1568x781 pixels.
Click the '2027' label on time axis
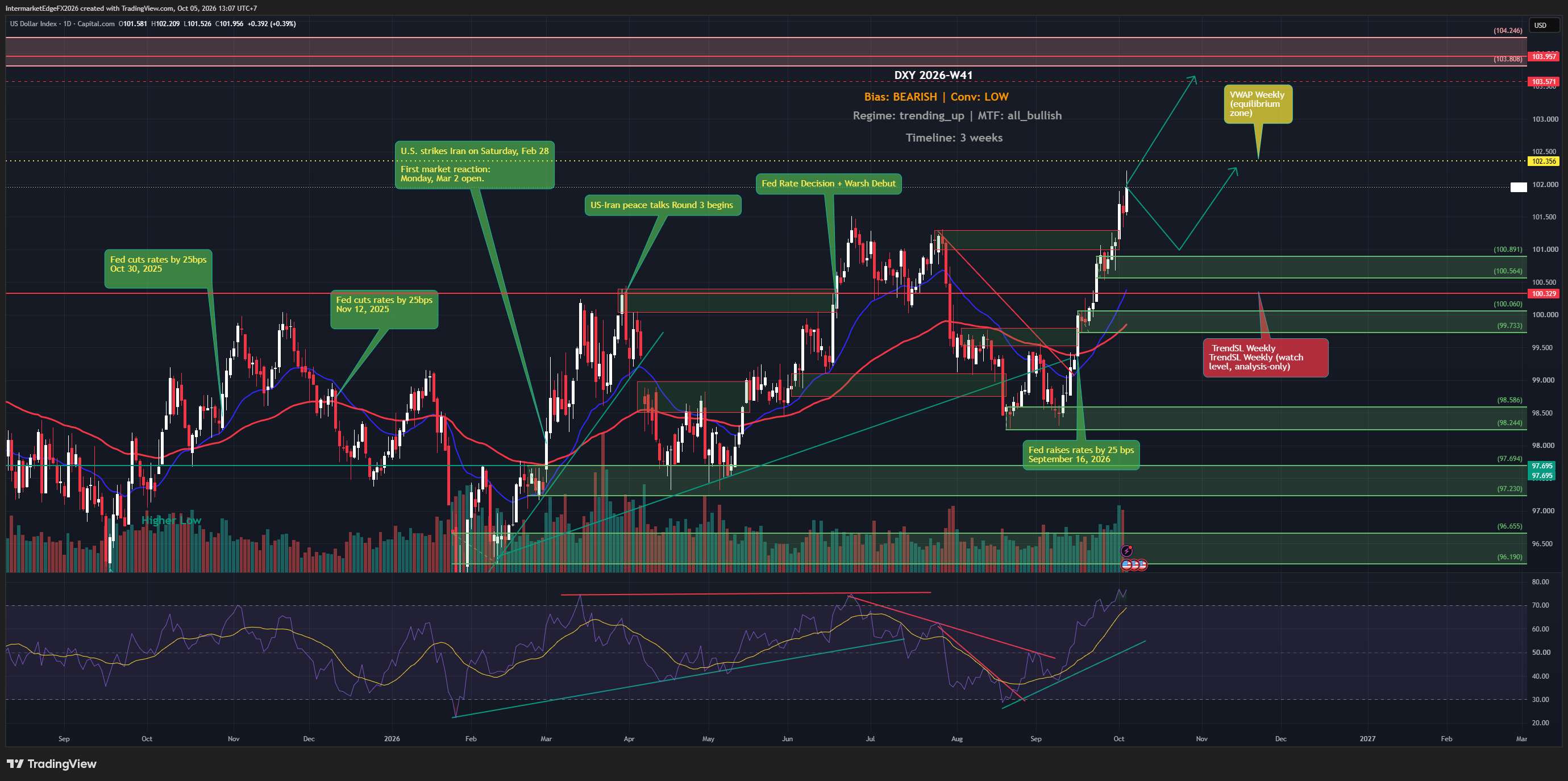pyautogui.click(x=1367, y=739)
